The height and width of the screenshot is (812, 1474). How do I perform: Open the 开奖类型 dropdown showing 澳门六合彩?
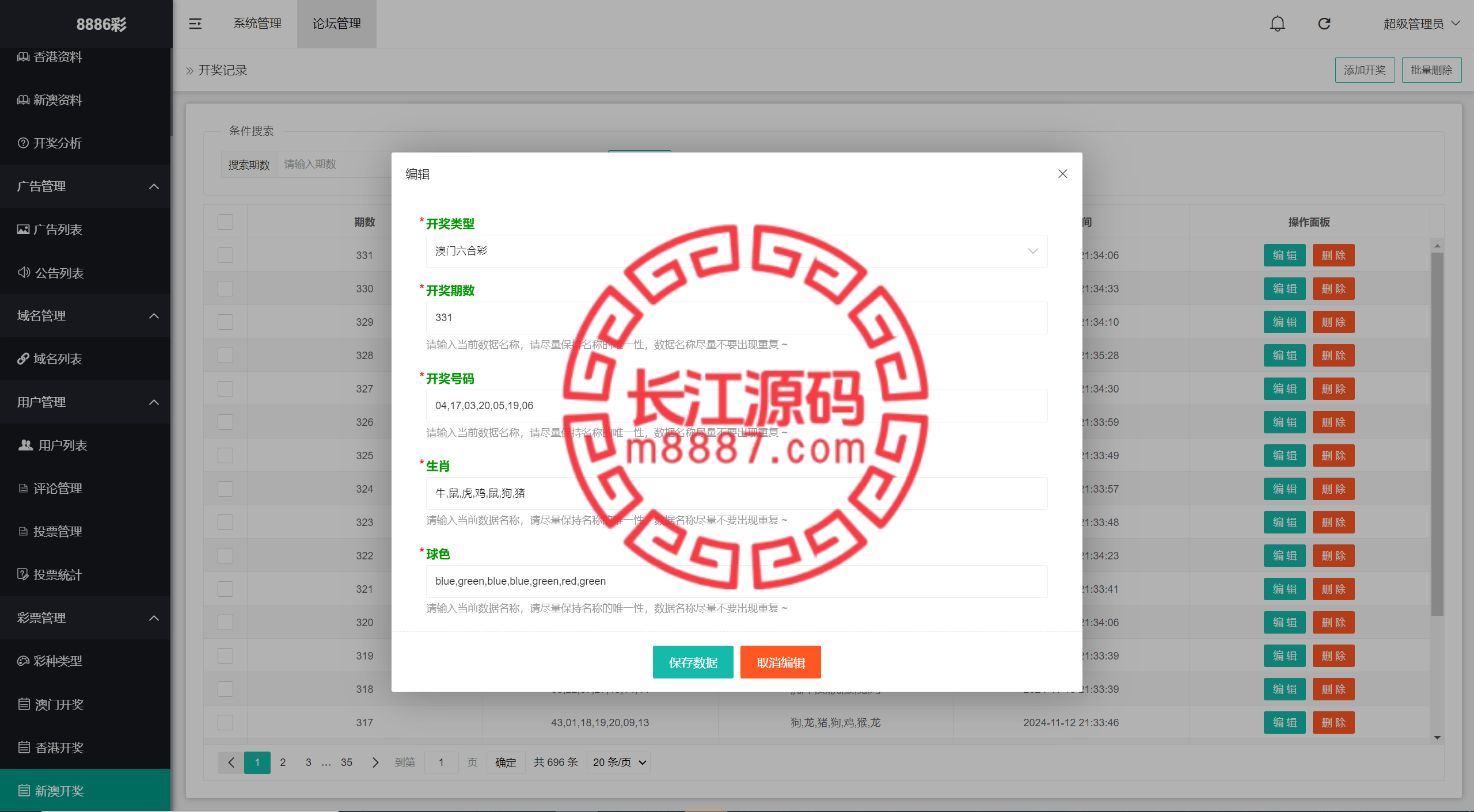[736, 251]
